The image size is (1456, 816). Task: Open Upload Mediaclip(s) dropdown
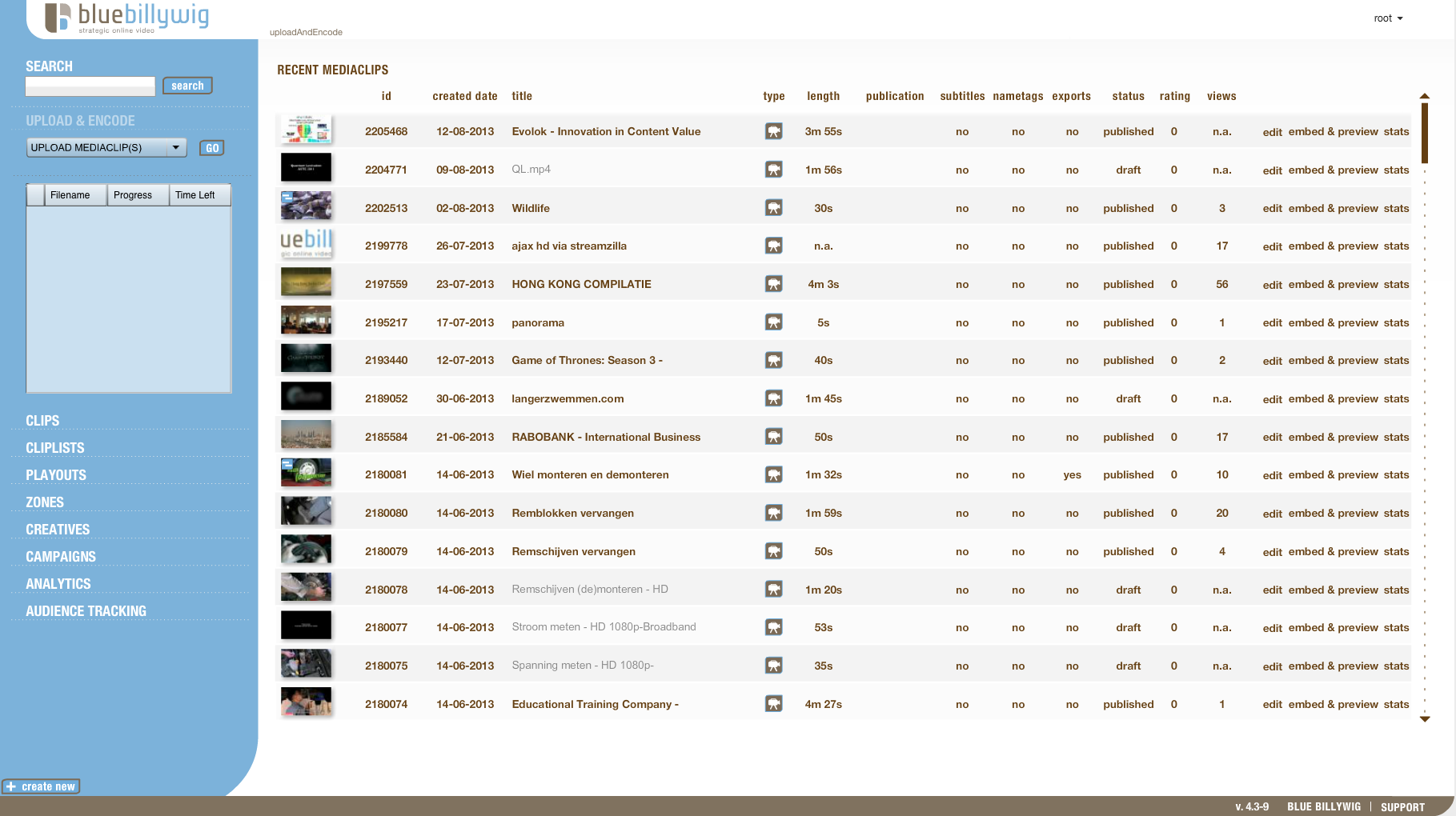coord(106,147)
